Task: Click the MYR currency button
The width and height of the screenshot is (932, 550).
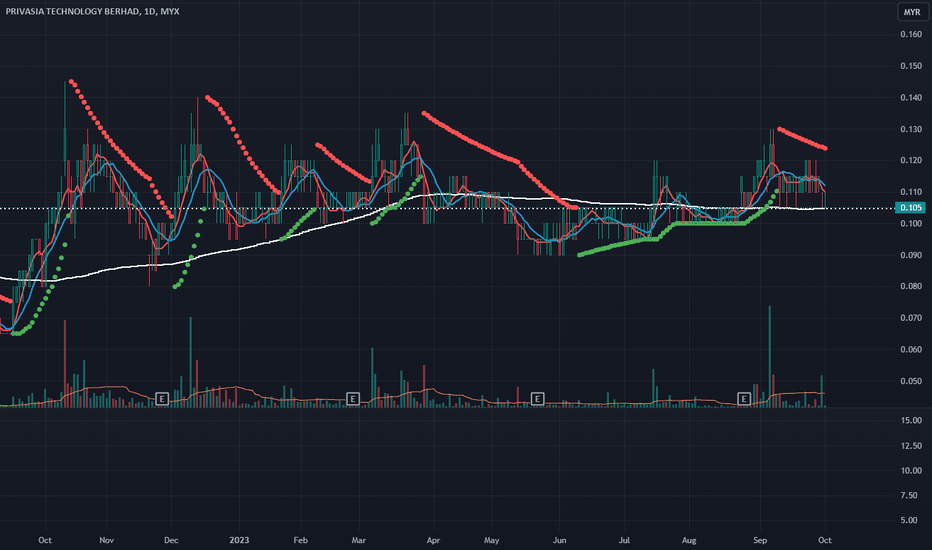Action: click(912, 12)
